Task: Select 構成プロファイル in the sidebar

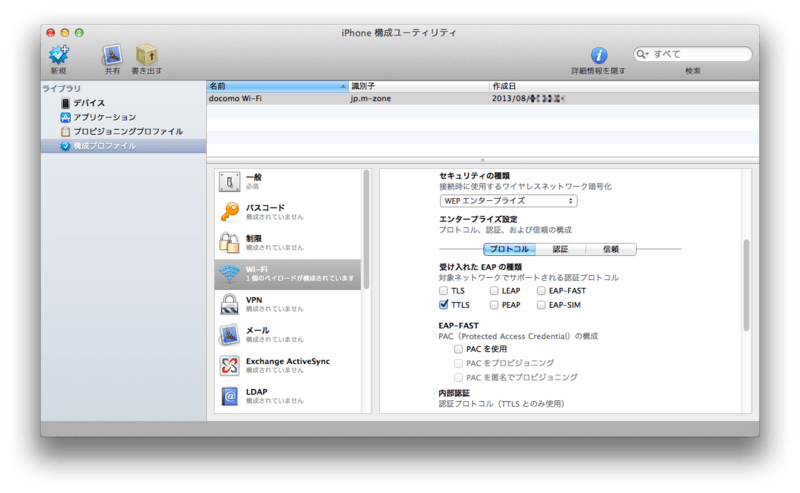Action: click(x=123, y=146)
